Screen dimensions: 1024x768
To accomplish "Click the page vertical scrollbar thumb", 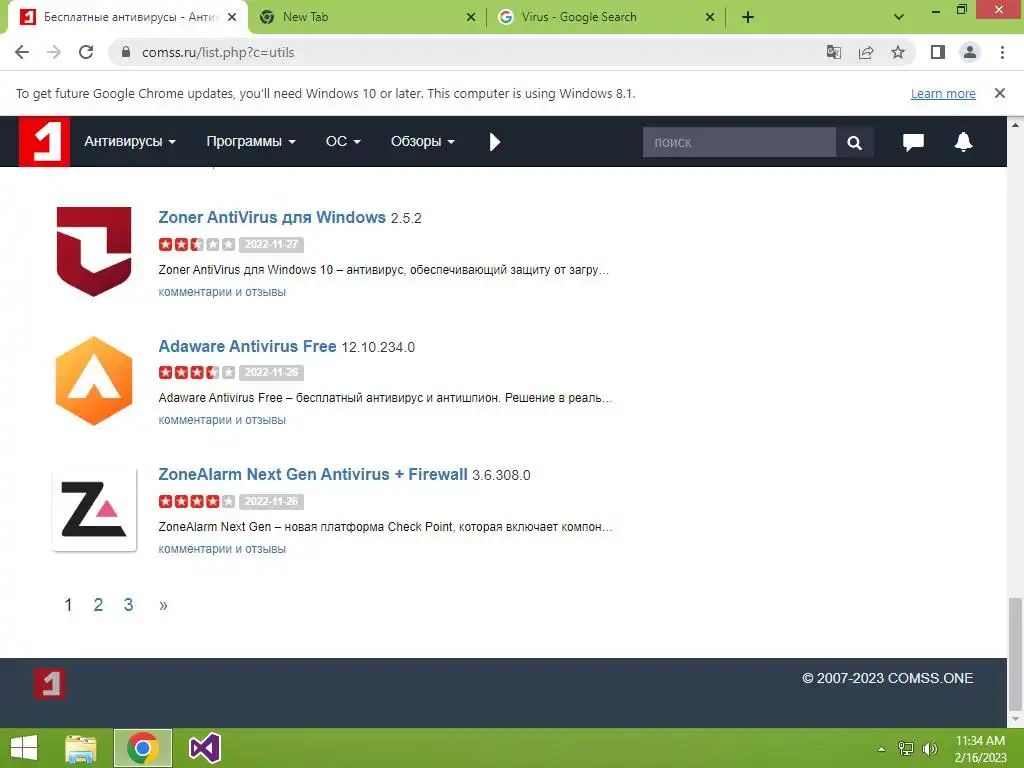I will (x=1015, y=653).
